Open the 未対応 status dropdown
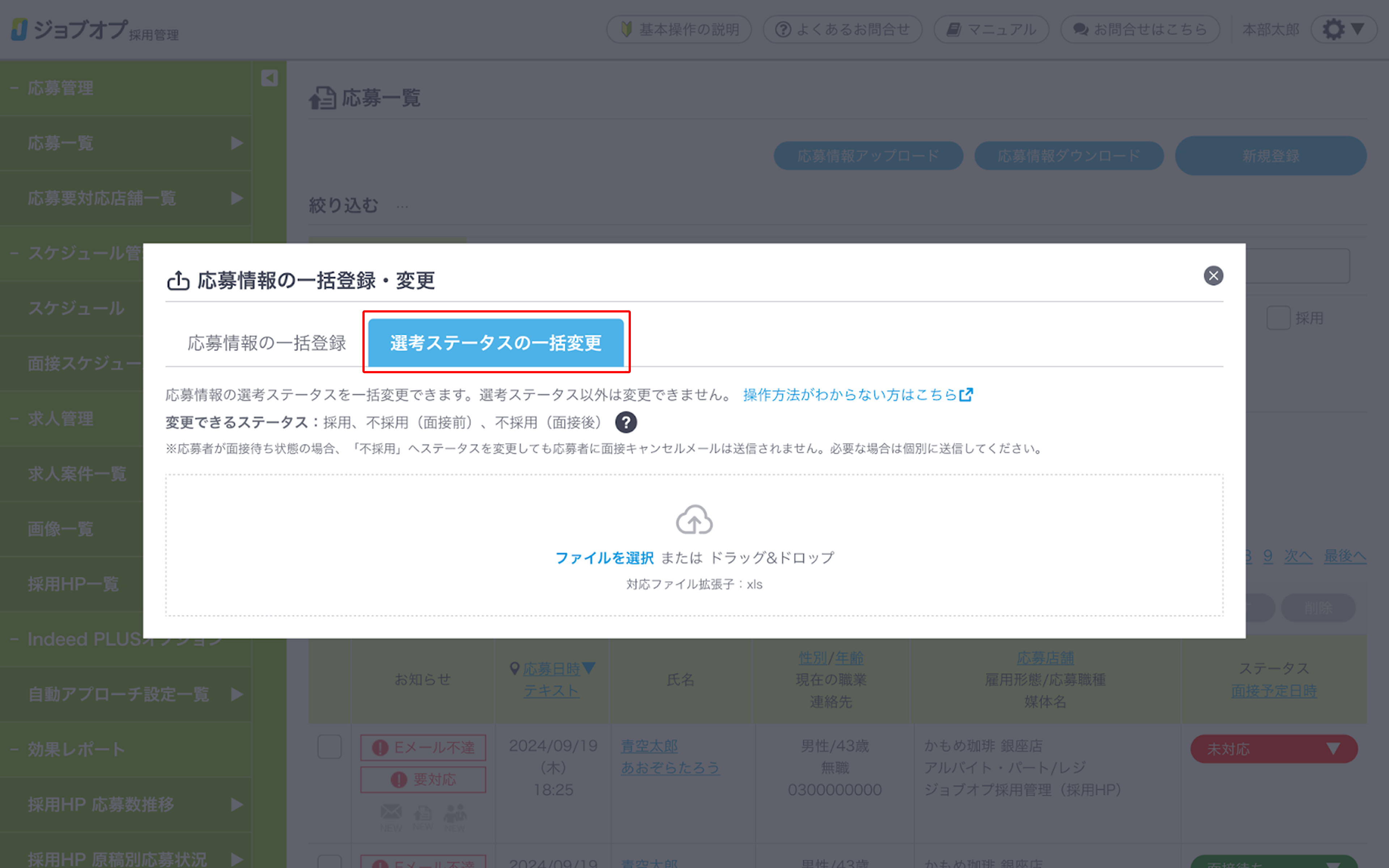 coord(1274,749)
